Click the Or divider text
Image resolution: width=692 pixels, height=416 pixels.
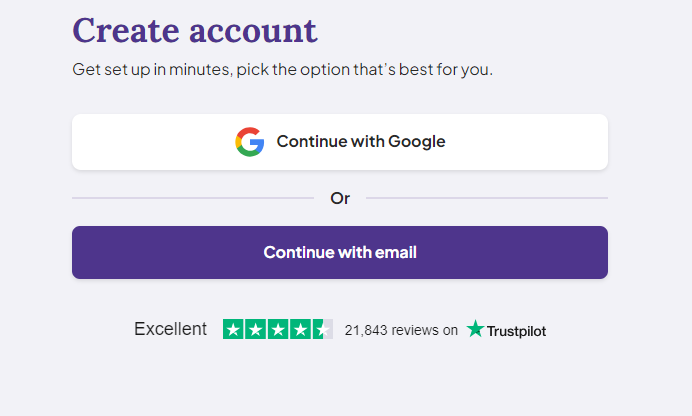[340, 199]
